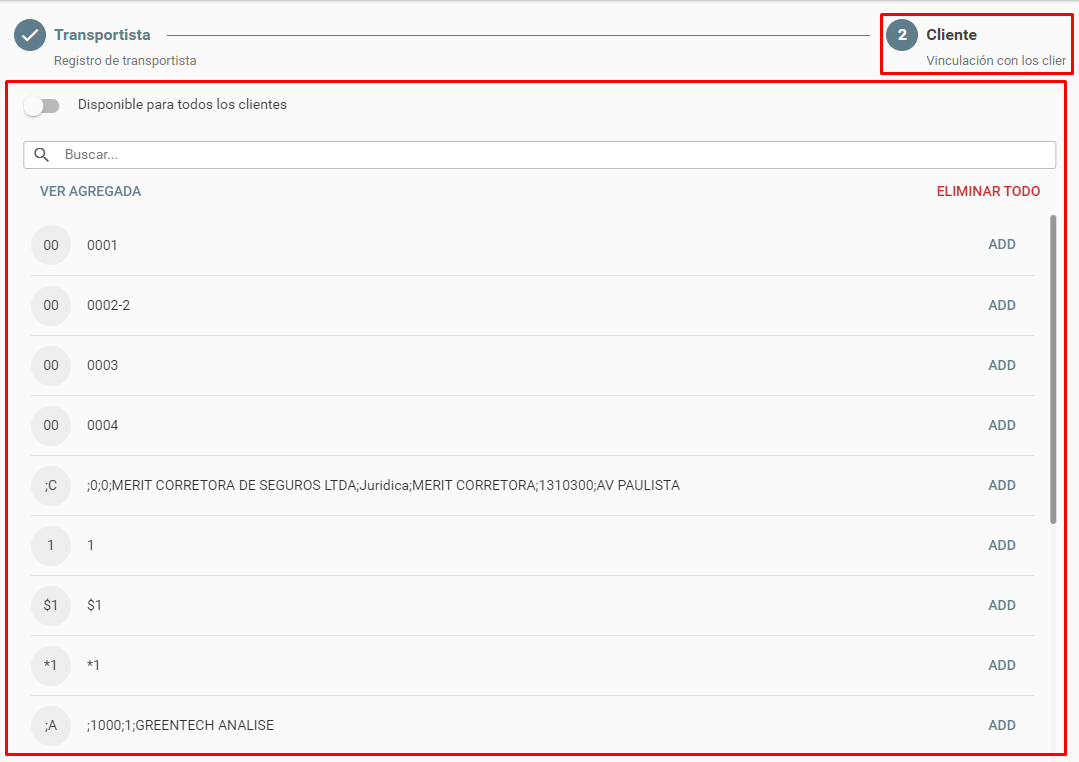The image size is (1079, 762).
Task: Select the 0002-2 client name text
Action: [x=108, y=305]
